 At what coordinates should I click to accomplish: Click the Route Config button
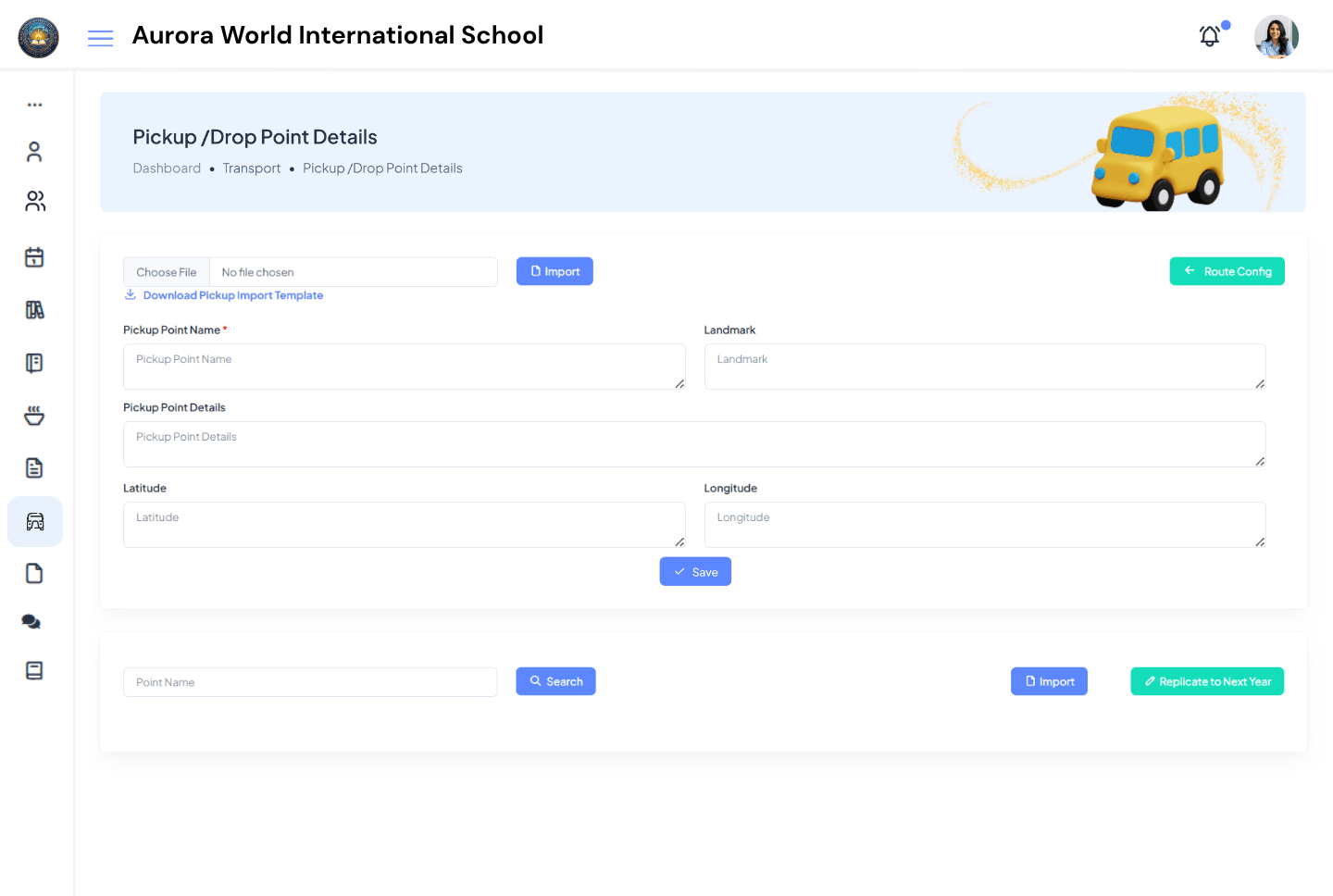pyautogui.click(x=1227, y=271)
